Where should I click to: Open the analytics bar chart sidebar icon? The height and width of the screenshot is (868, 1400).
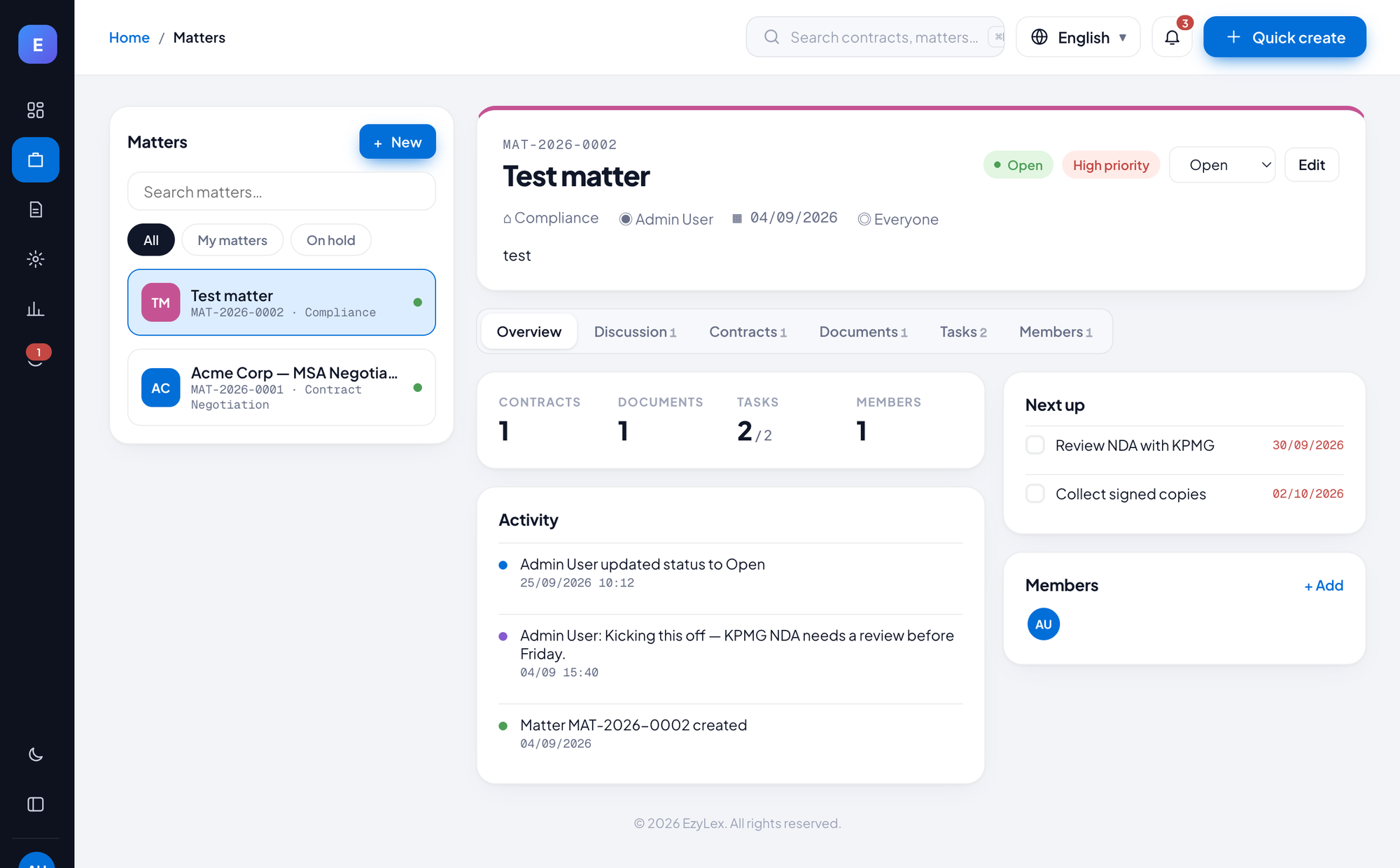point(36,309)
